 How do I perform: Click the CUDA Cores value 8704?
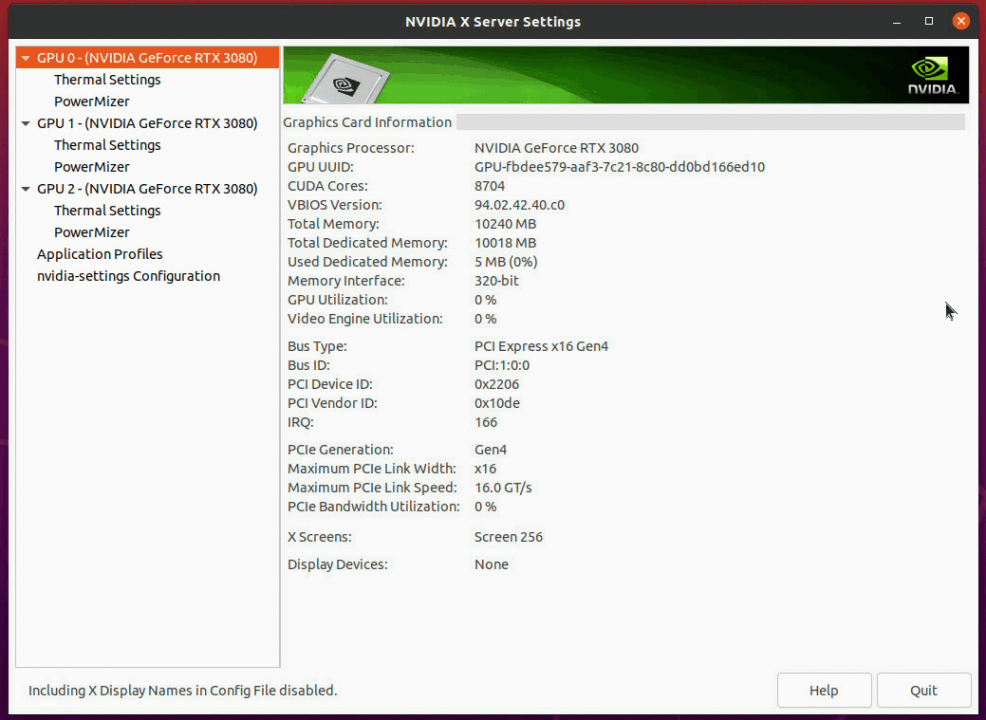[x=490, y=186]
